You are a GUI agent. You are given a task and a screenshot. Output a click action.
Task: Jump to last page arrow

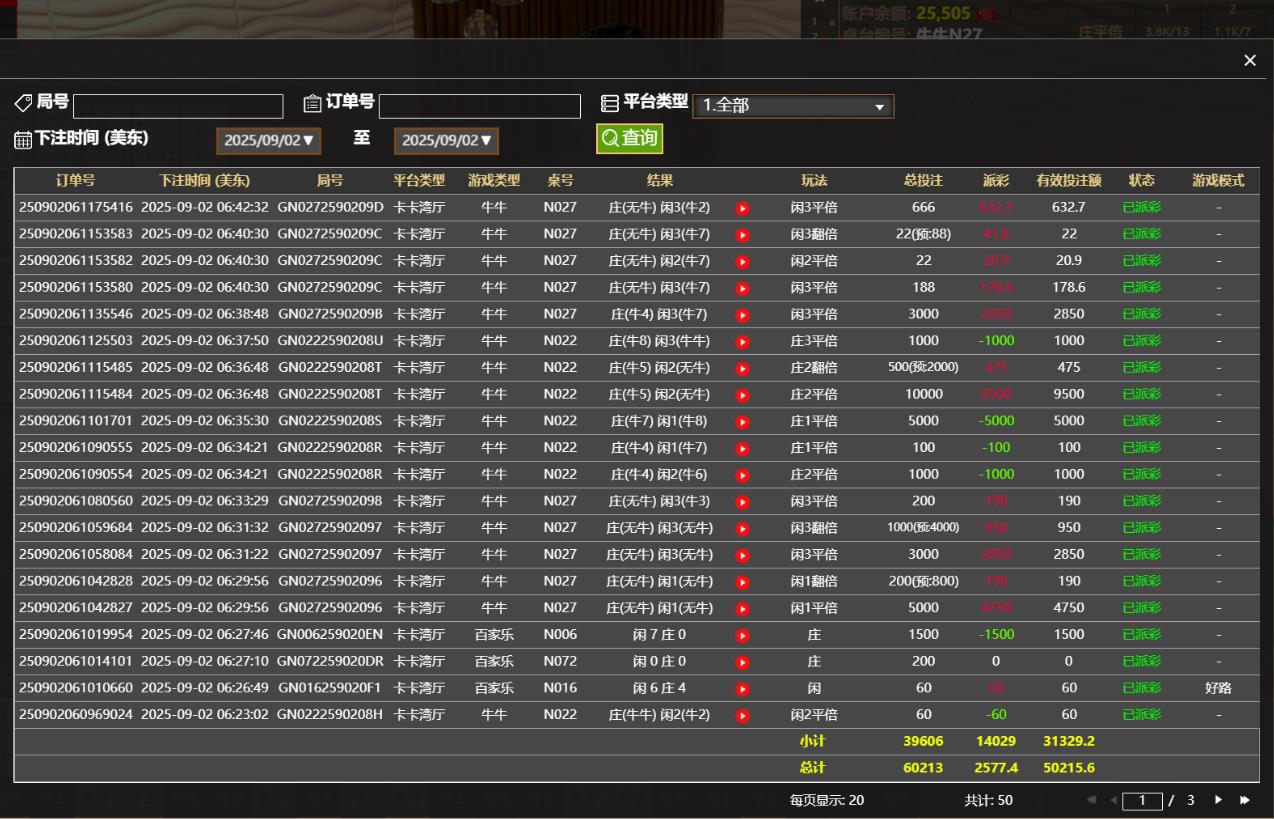coord(1245,800)
